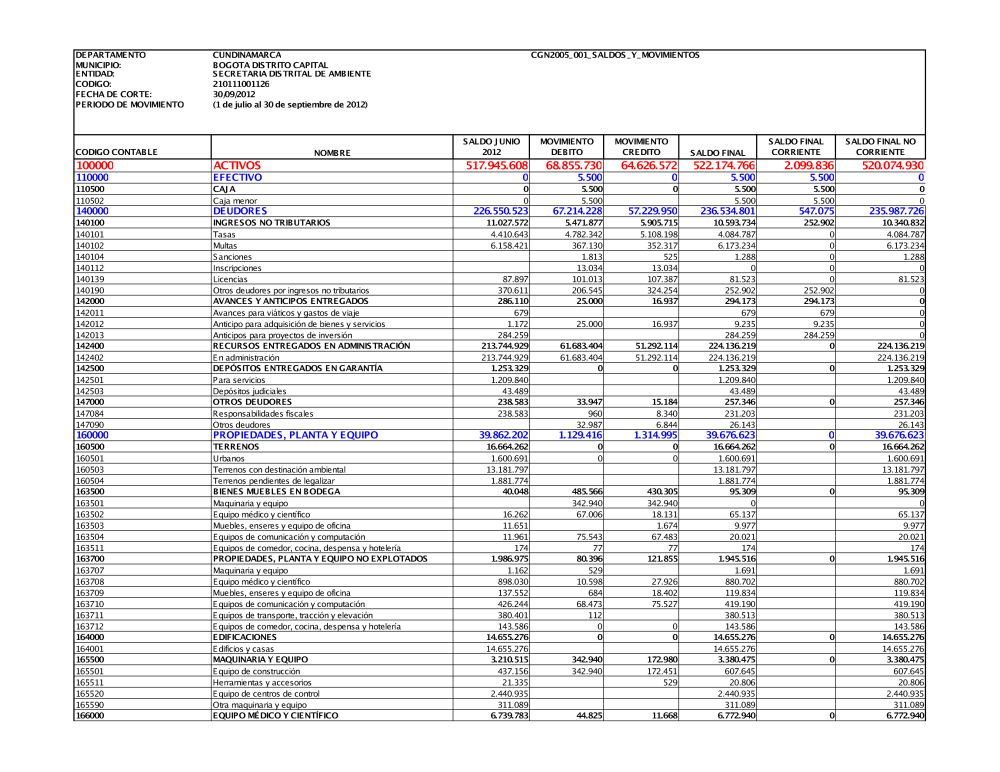Click the EDIFICACIONES row name
The width and height of the screenshot is (1000, 772).
point(250,636)
